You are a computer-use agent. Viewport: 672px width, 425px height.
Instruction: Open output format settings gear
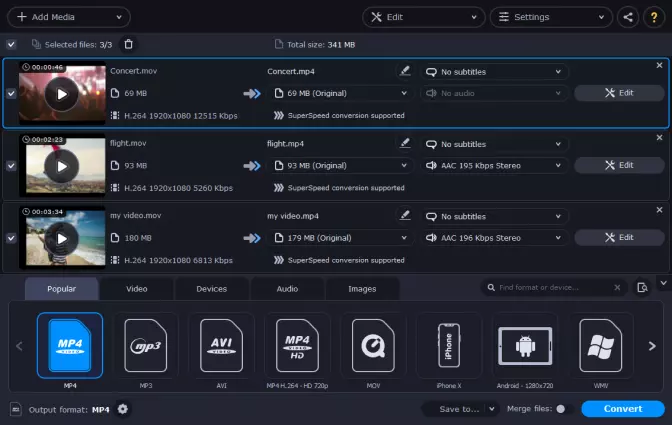tap(123, 409)
